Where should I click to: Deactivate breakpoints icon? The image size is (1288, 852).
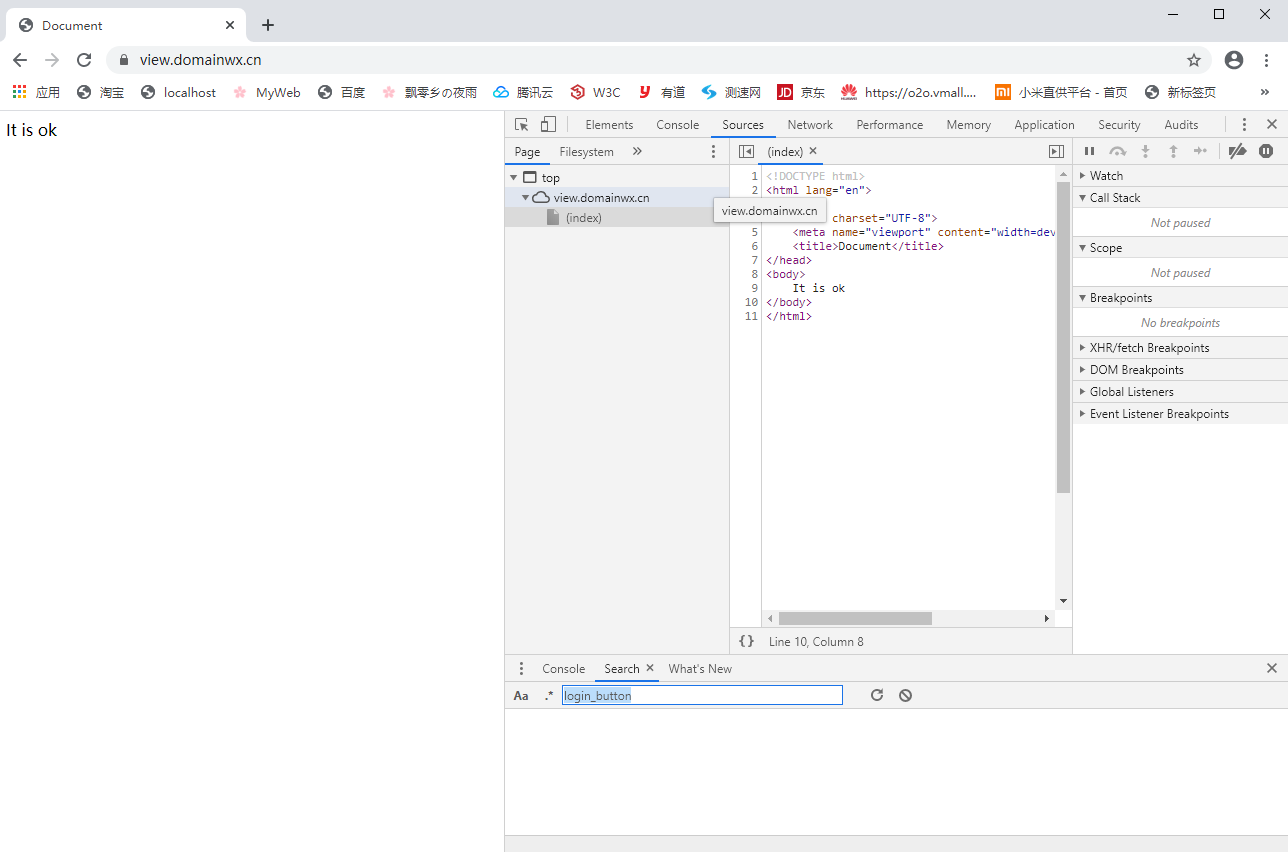[1237, 151]
